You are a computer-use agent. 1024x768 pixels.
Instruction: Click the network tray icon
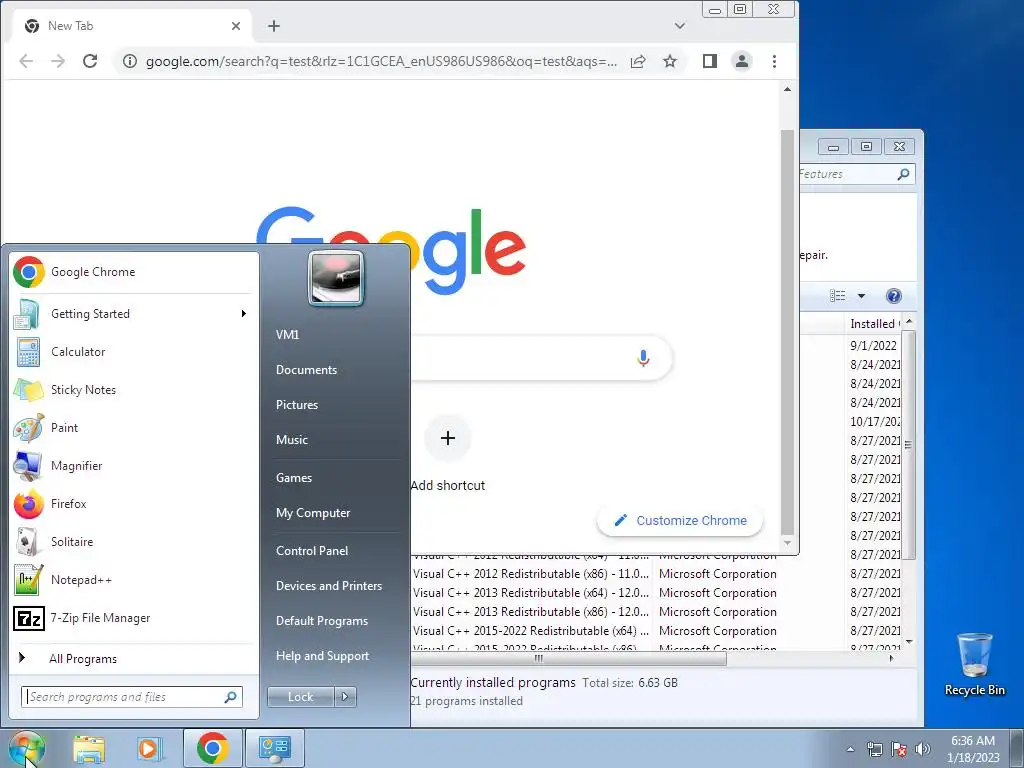click(x=874, y=749)
